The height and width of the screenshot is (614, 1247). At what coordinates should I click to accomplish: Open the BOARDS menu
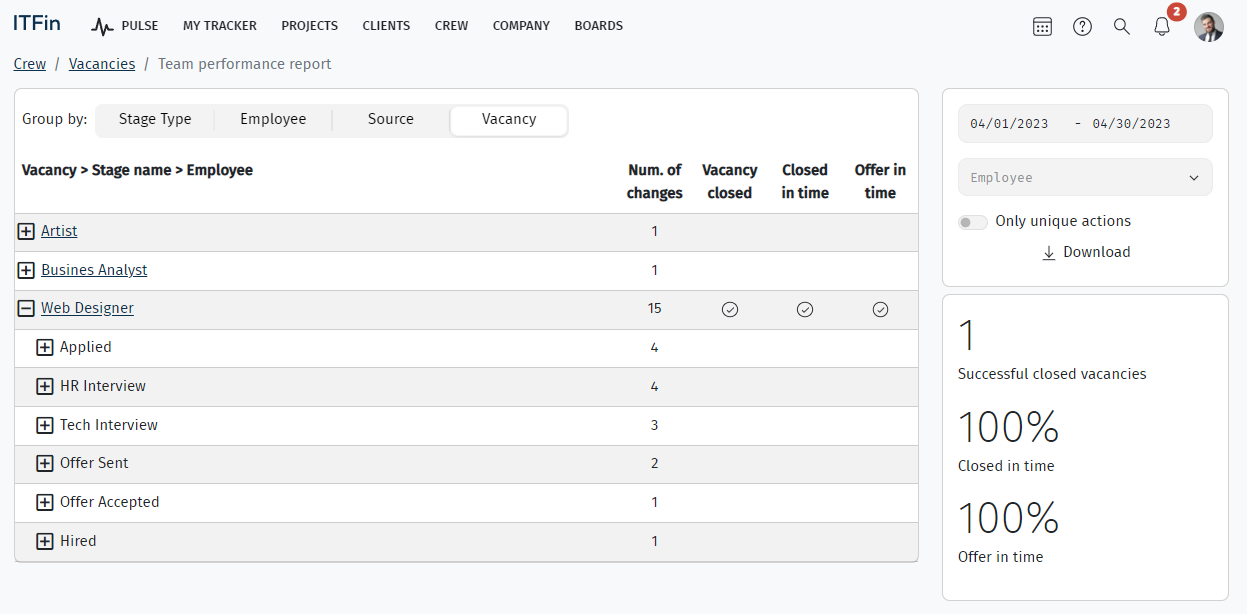point(599,26)
